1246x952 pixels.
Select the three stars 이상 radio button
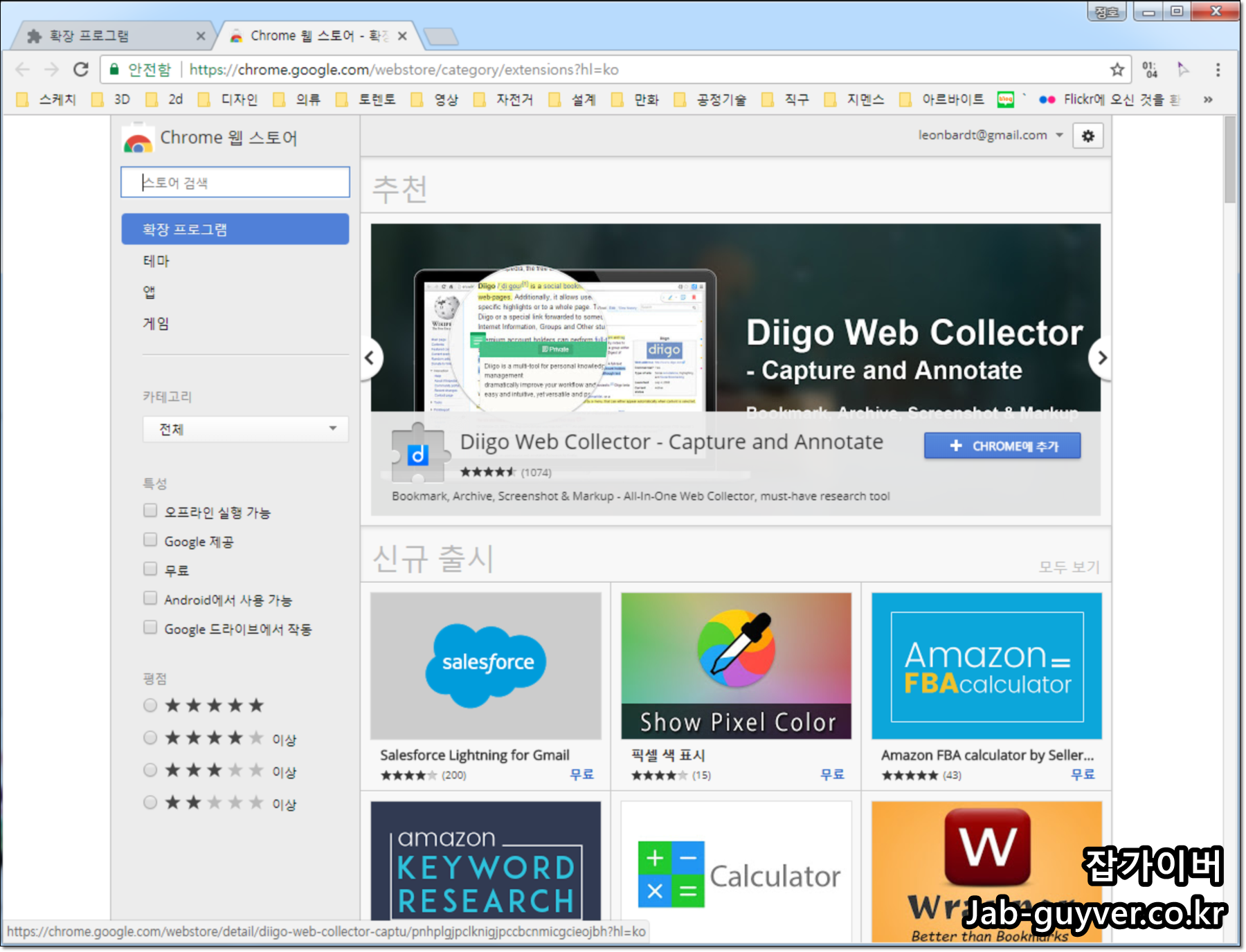point(150,770)
